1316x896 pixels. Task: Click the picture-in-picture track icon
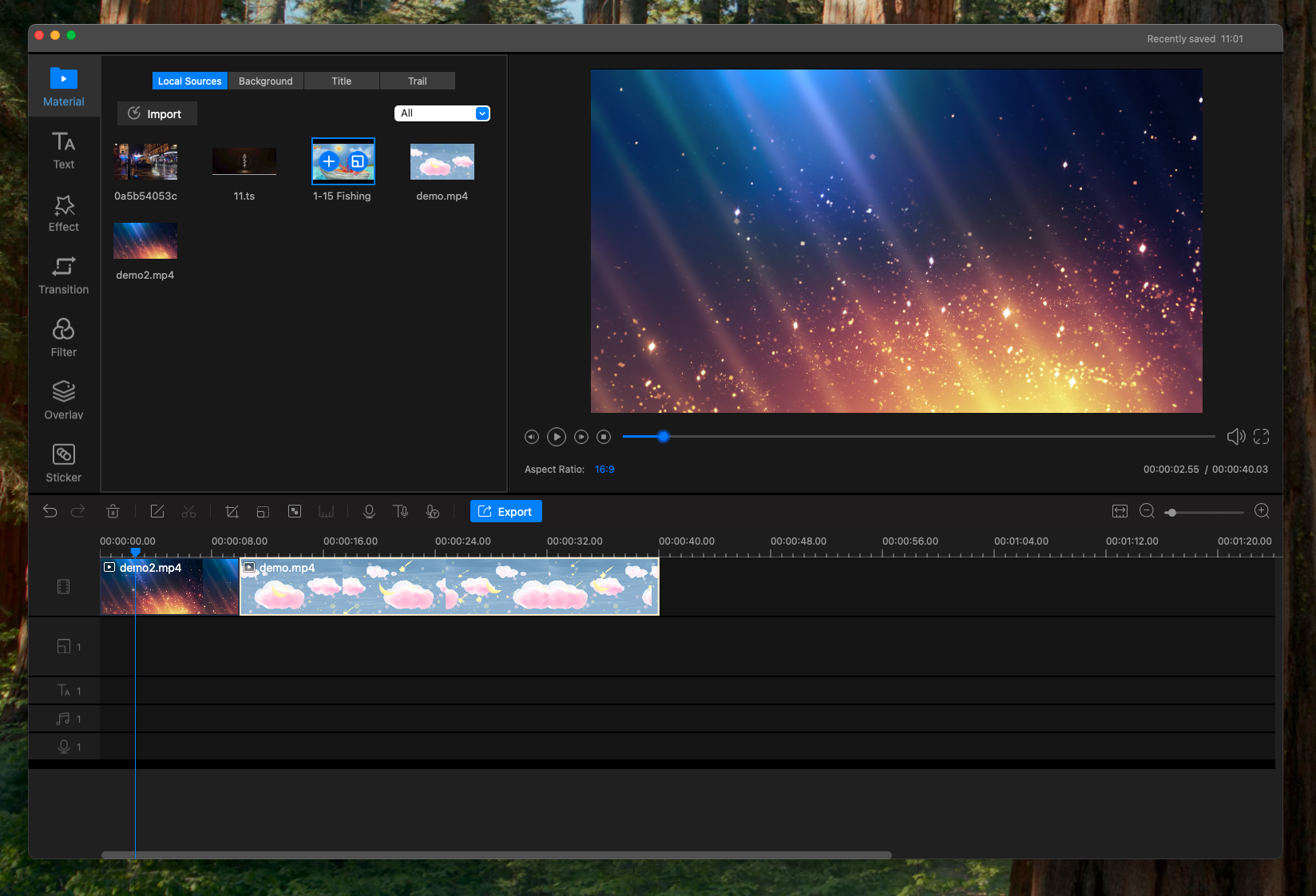[x=64, y=646]
